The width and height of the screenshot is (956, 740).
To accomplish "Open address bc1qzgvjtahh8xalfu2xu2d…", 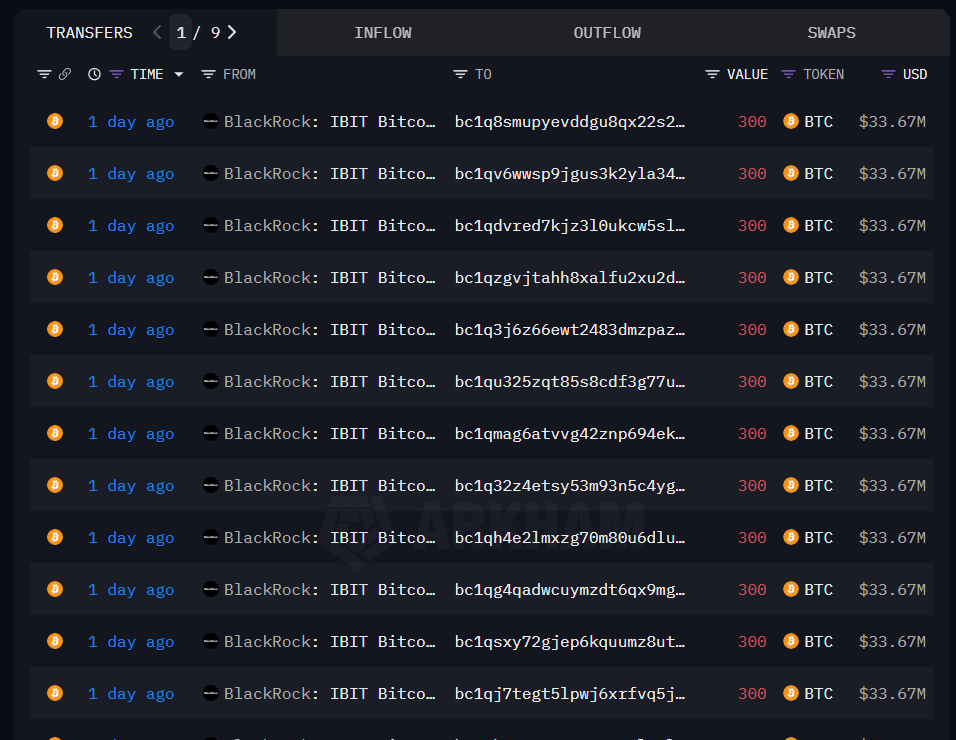I will (570, 278).
